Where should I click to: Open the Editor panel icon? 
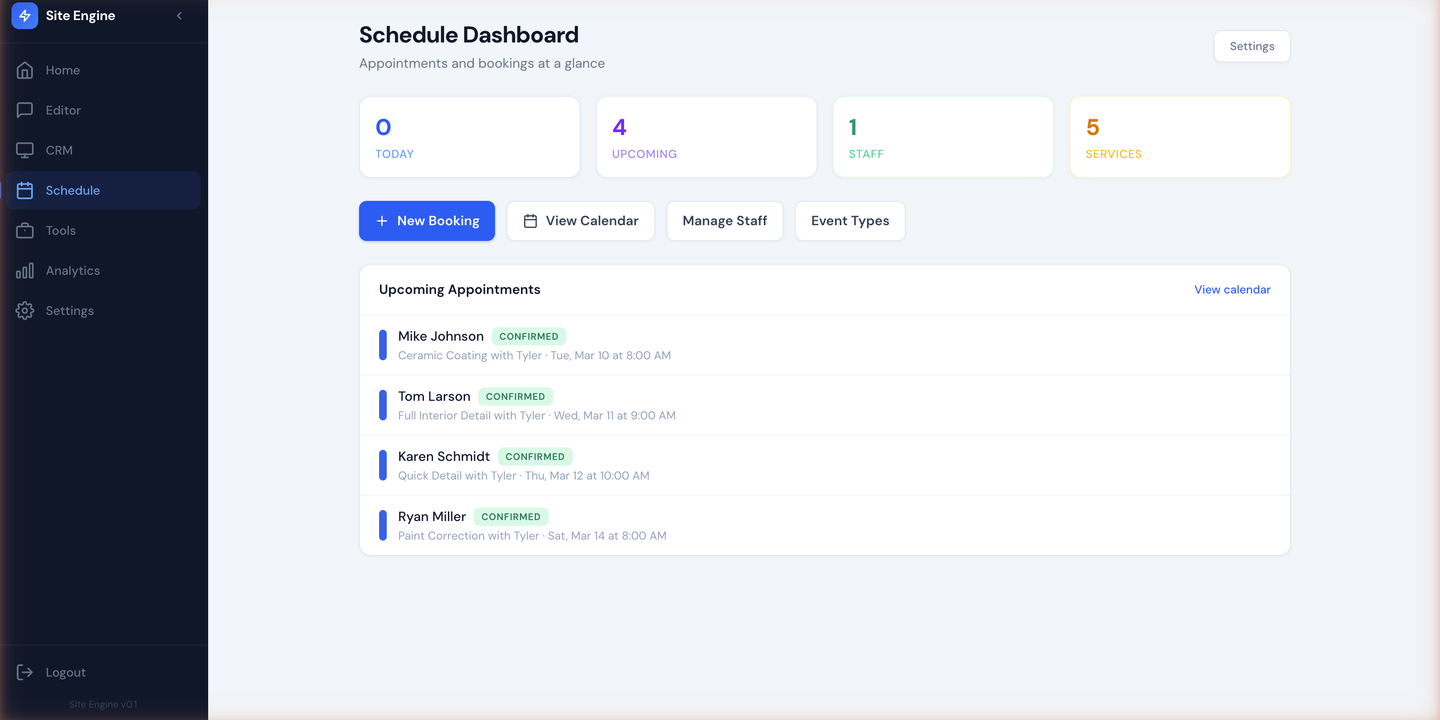[24, 110]
